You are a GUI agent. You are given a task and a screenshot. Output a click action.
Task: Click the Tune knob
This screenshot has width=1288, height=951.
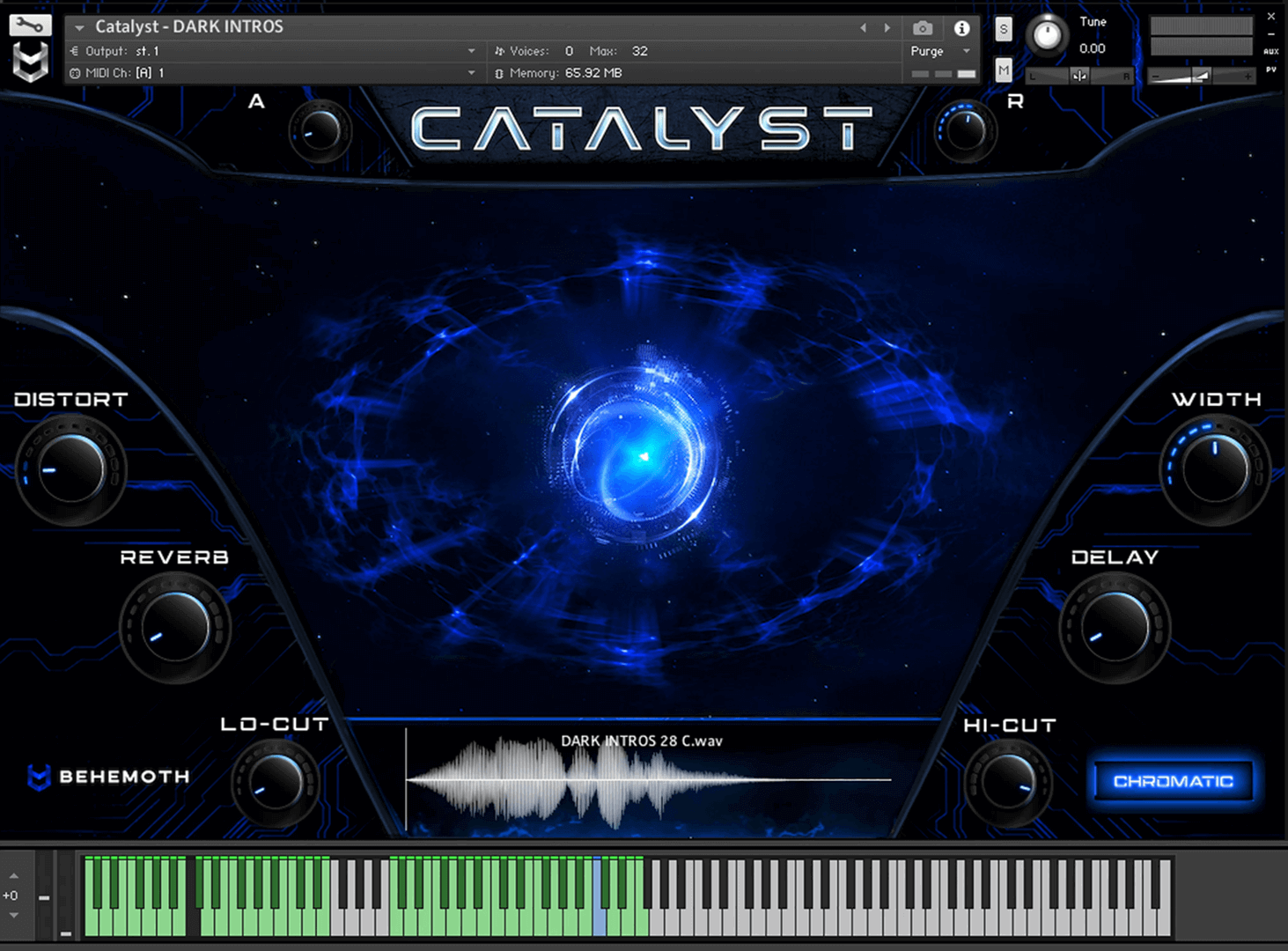[x=1047, y=35]
